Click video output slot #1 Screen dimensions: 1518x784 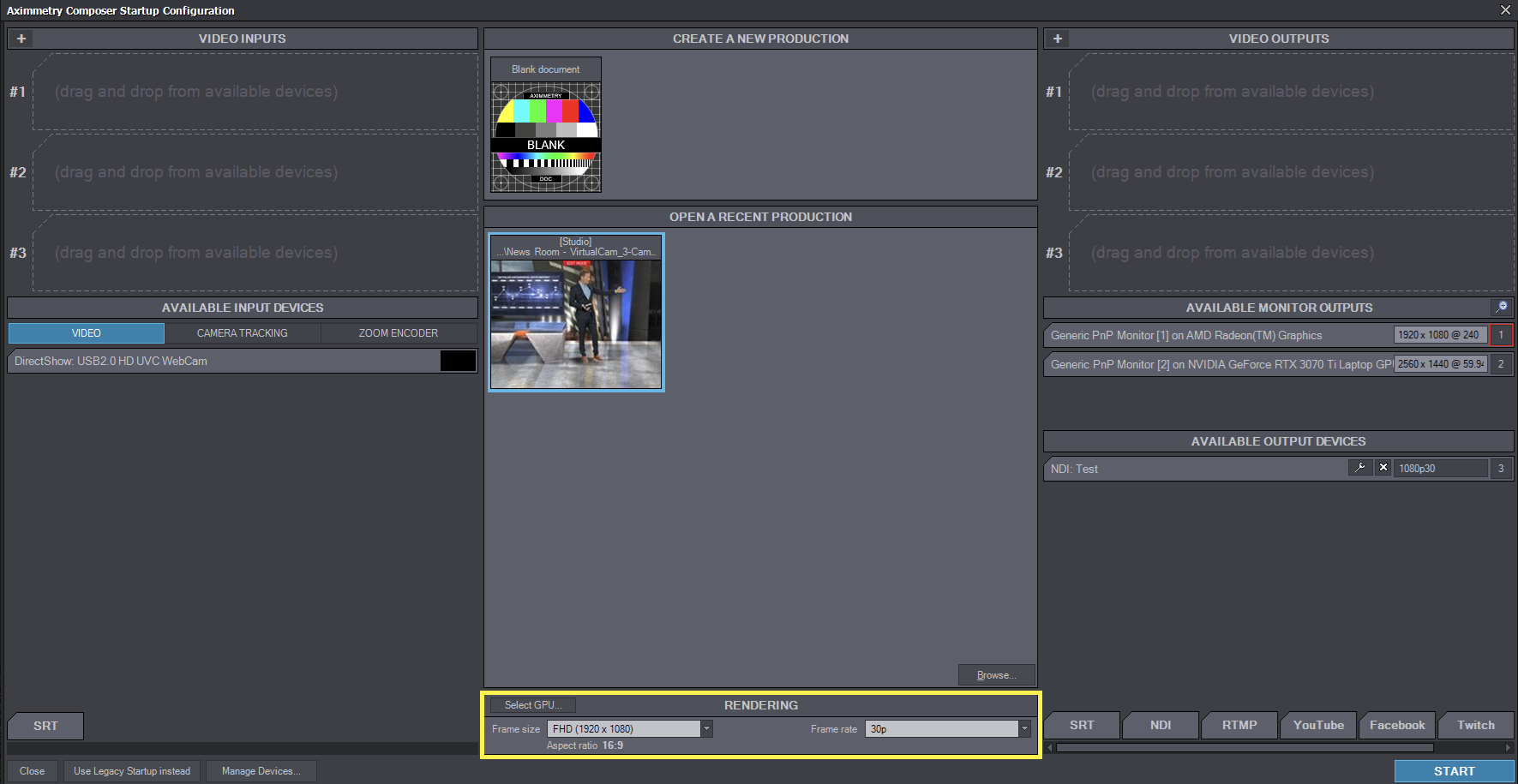coord(1292,92)
